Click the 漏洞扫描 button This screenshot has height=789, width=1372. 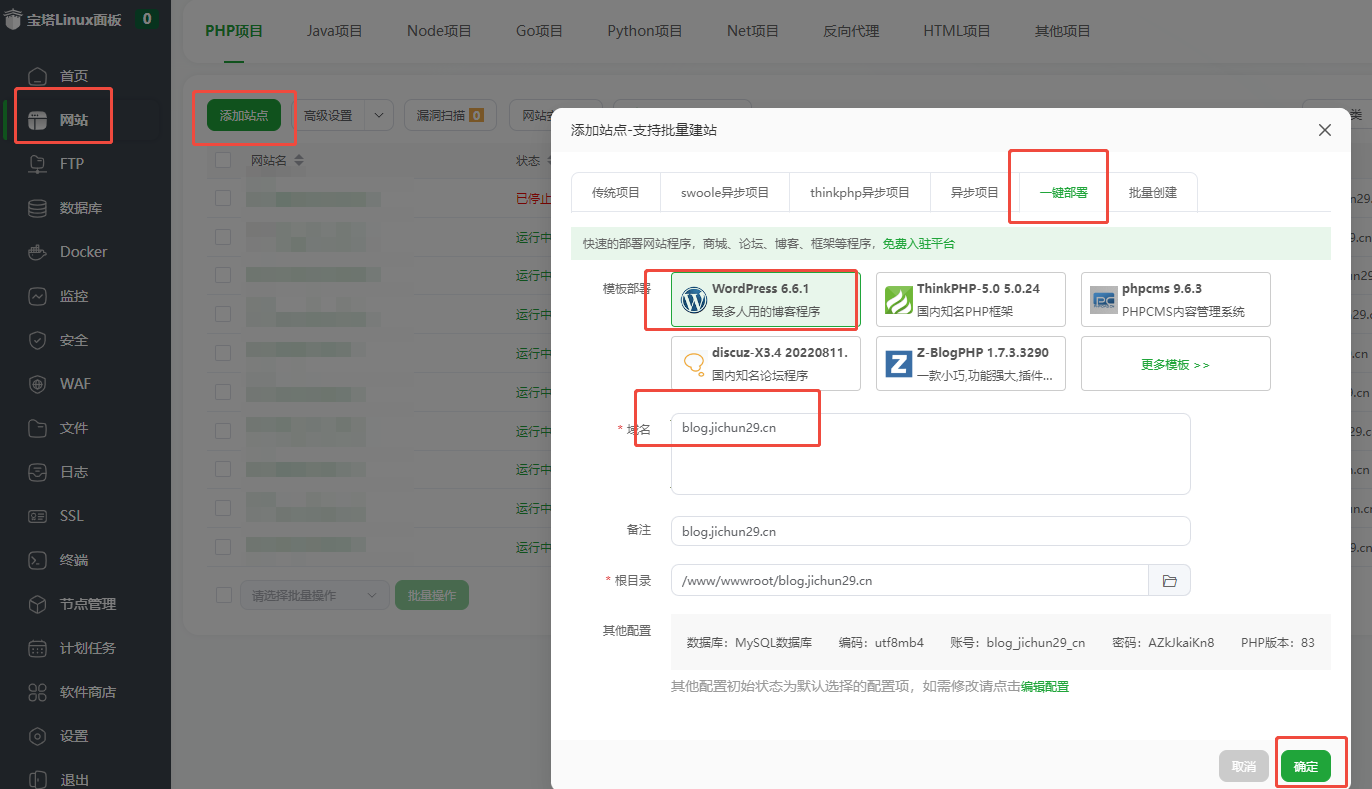(x=449, y=115)
